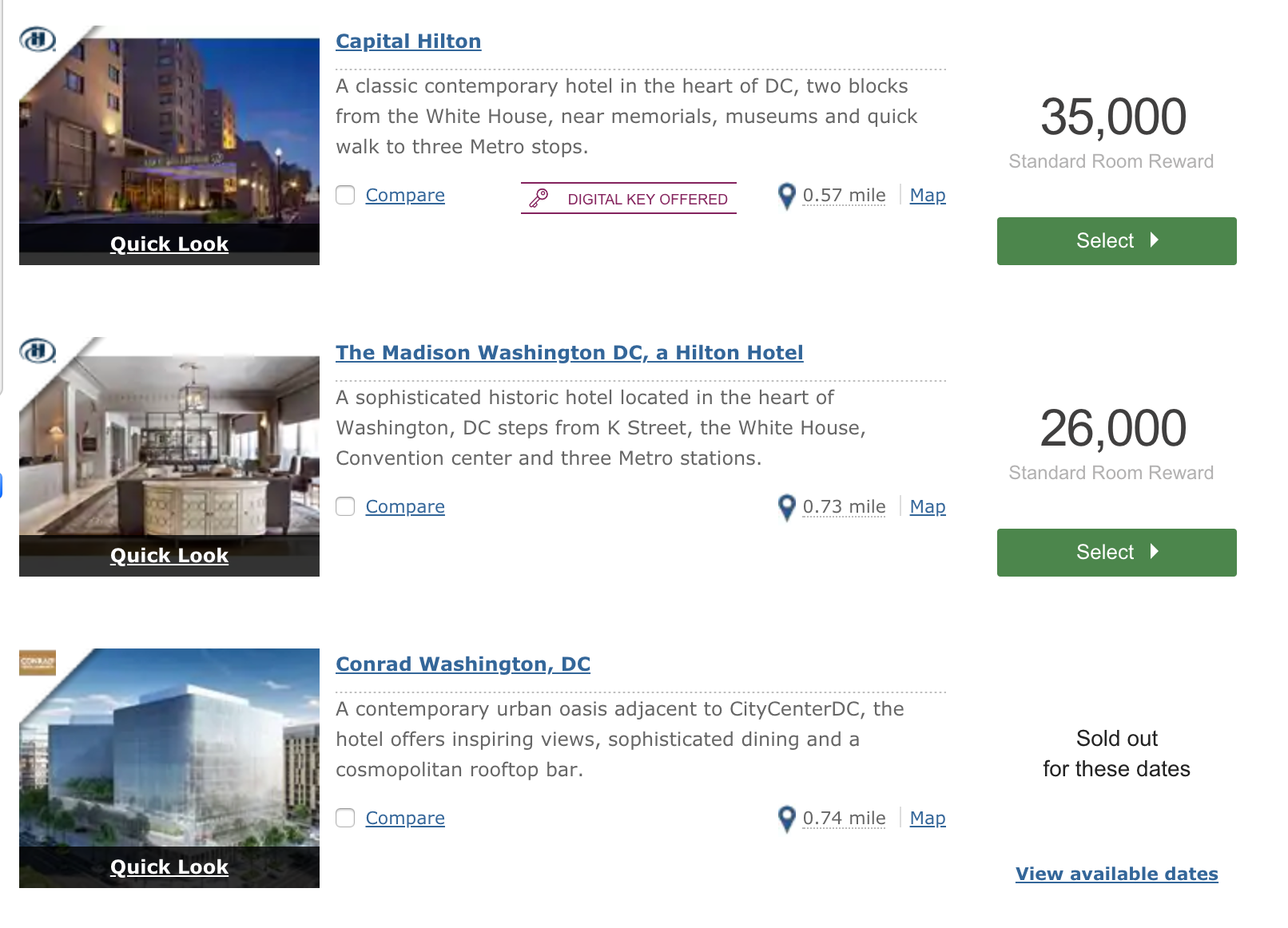View available dates for Conrad
The height and width of the screenshot is (928, 1288).
point(1116,874)
